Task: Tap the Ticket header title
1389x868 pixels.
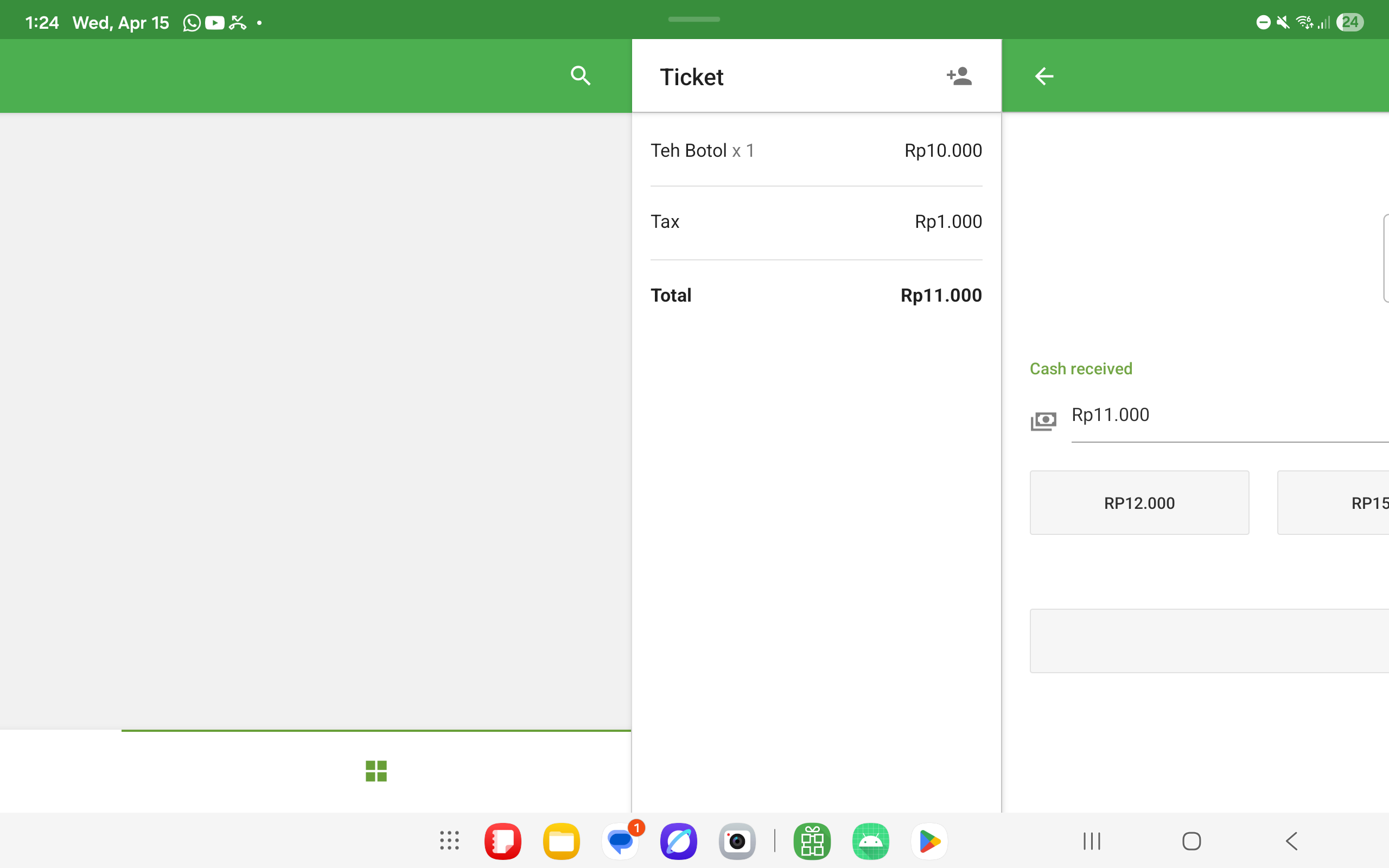Action: coord(692,77)
